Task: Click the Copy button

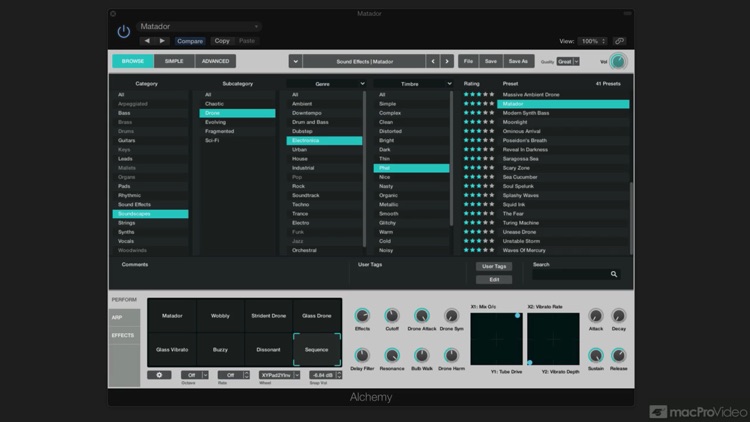Action: point(222,41)
